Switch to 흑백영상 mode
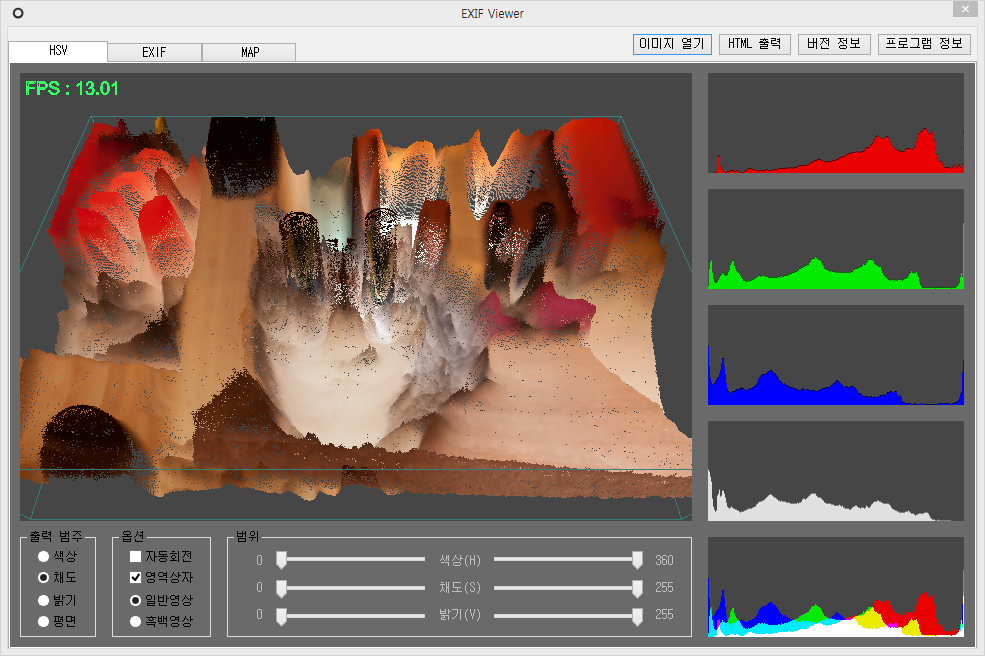This screenshot has height=656, width=985. pos(136,621)
